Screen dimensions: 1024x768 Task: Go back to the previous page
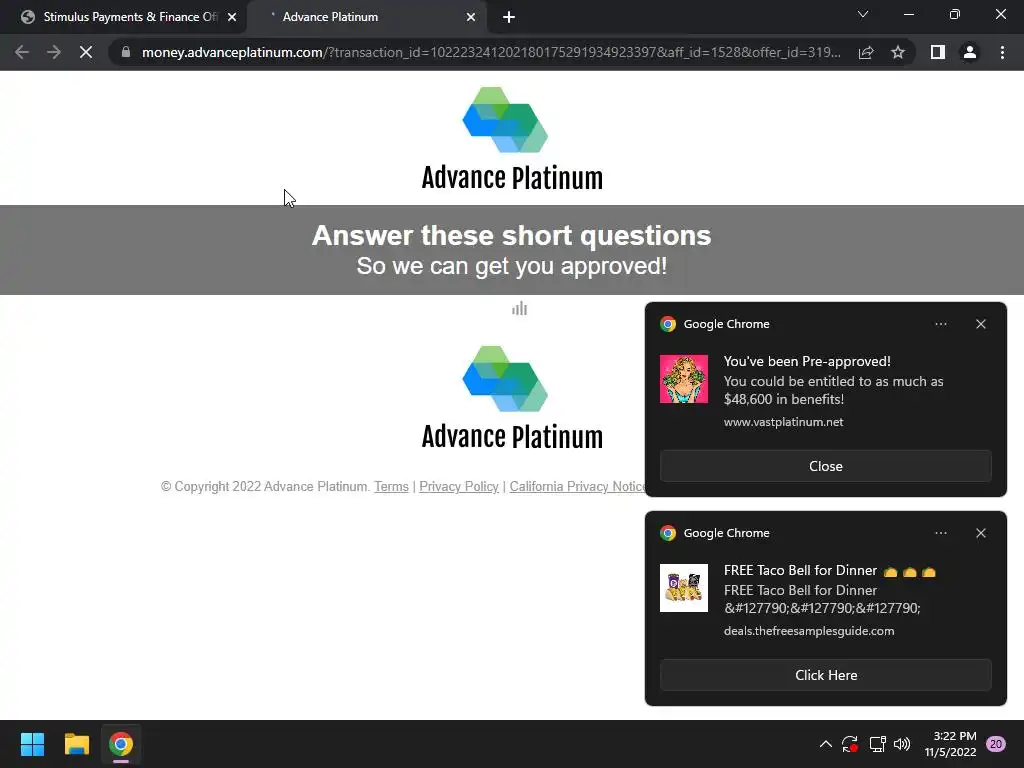tap(22, 52)
